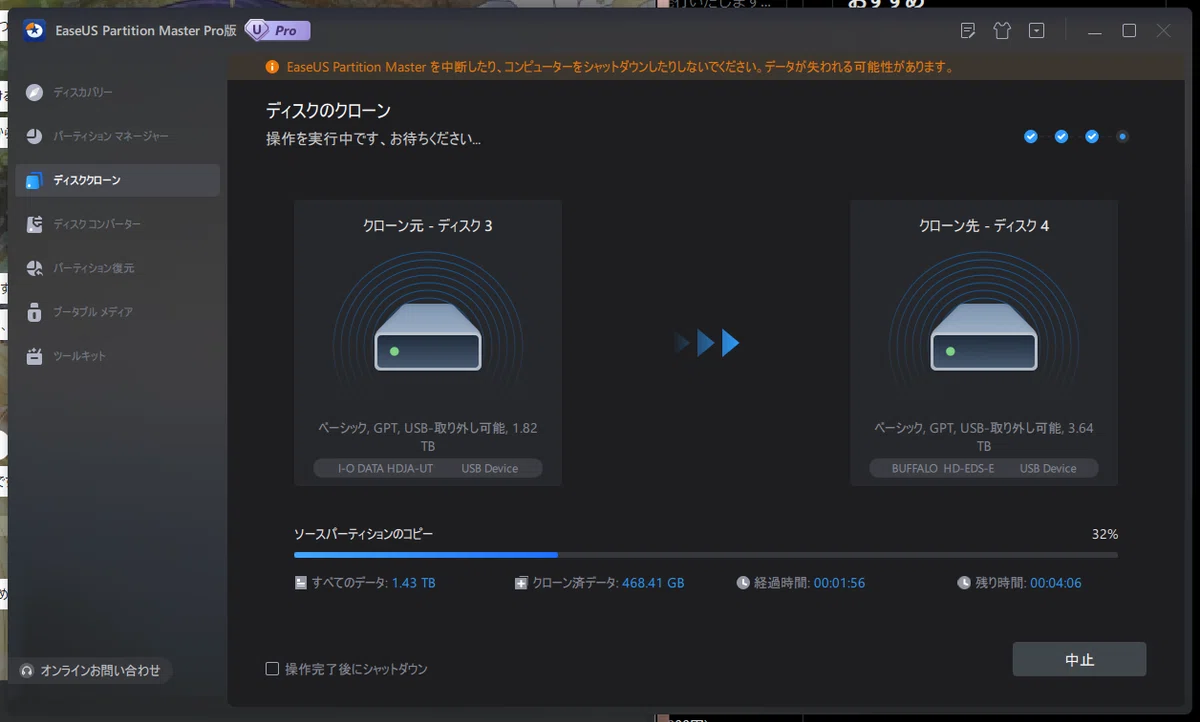This screenshot has height=722, width=1200.
Task: Click the clone progress bar
Action: pos(706,554)
